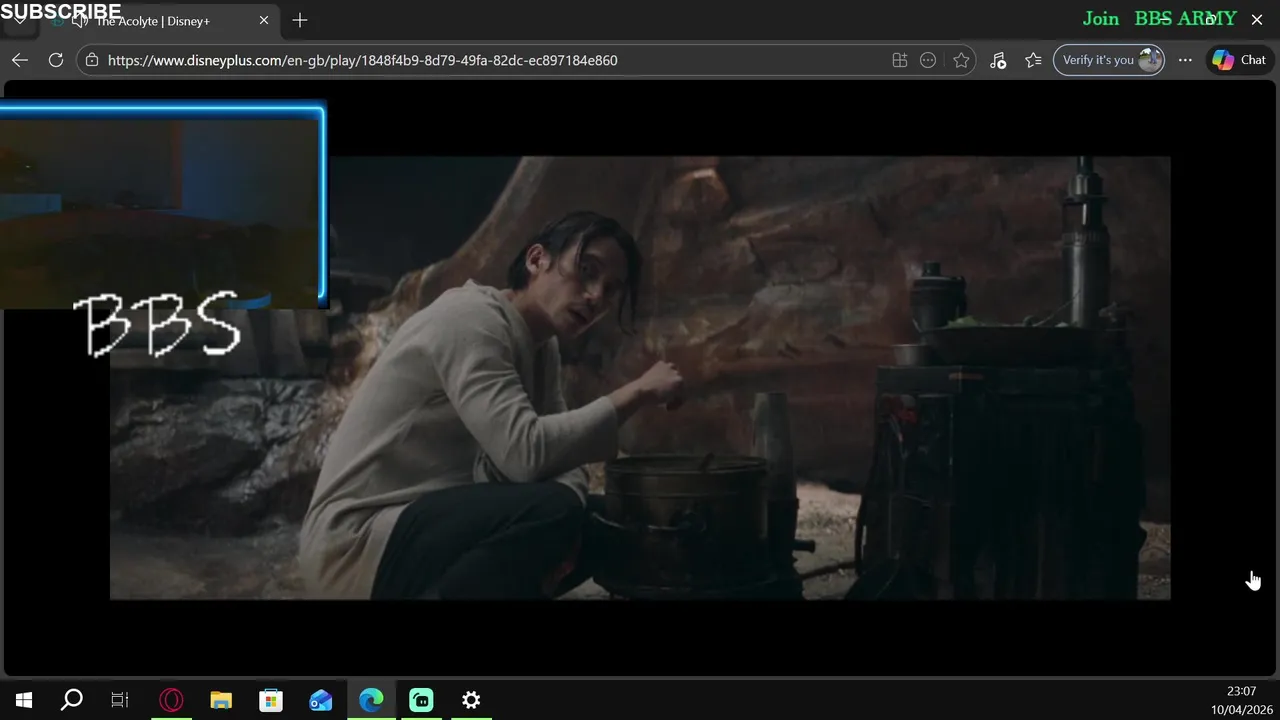Open the circled three-dots address bar icon
This screenshot has height=720, width=1280.
pos(928,60)
